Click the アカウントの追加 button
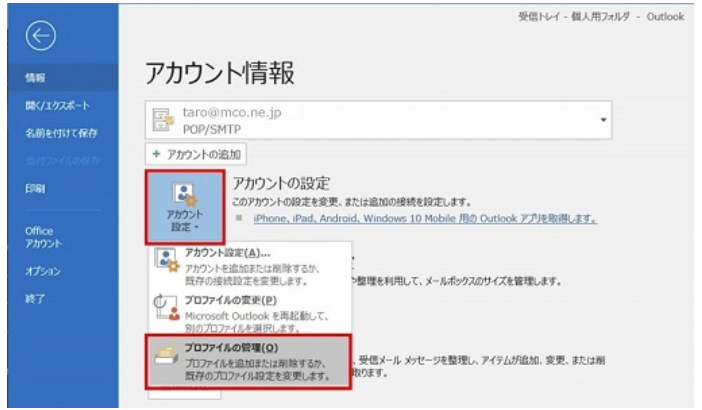The image size is (702, 410). click(x=196, y=154)
